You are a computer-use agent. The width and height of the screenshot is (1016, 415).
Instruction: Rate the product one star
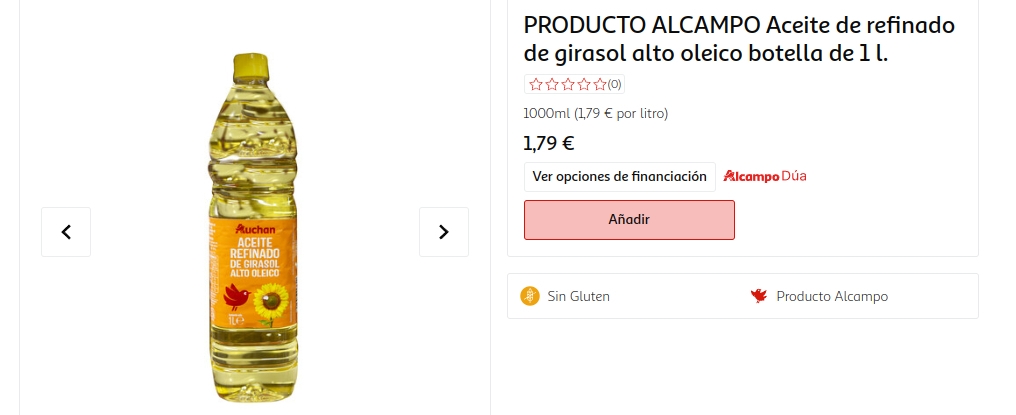(536, 85)
